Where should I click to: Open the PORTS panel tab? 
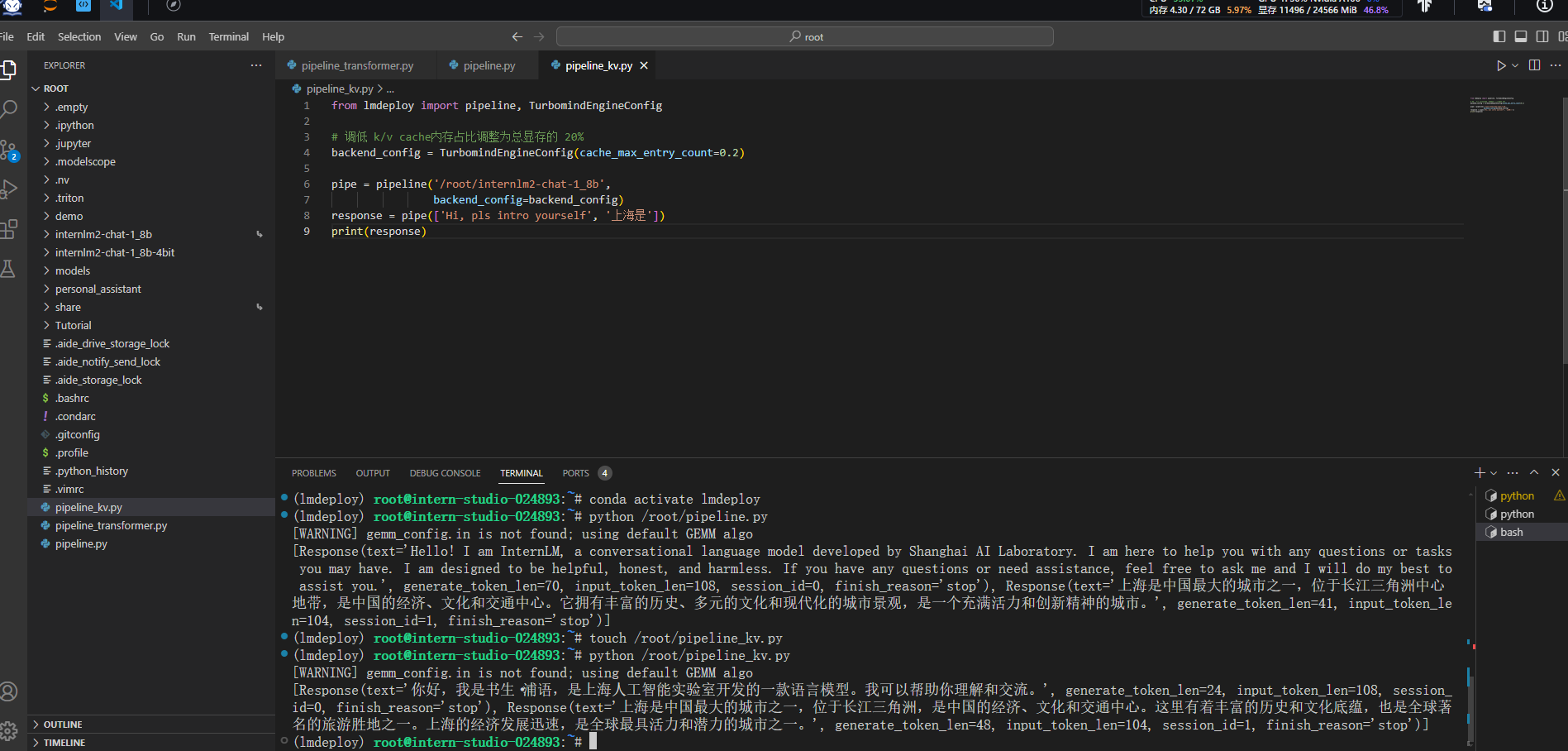pyautogui.click(x=575, y=473)
